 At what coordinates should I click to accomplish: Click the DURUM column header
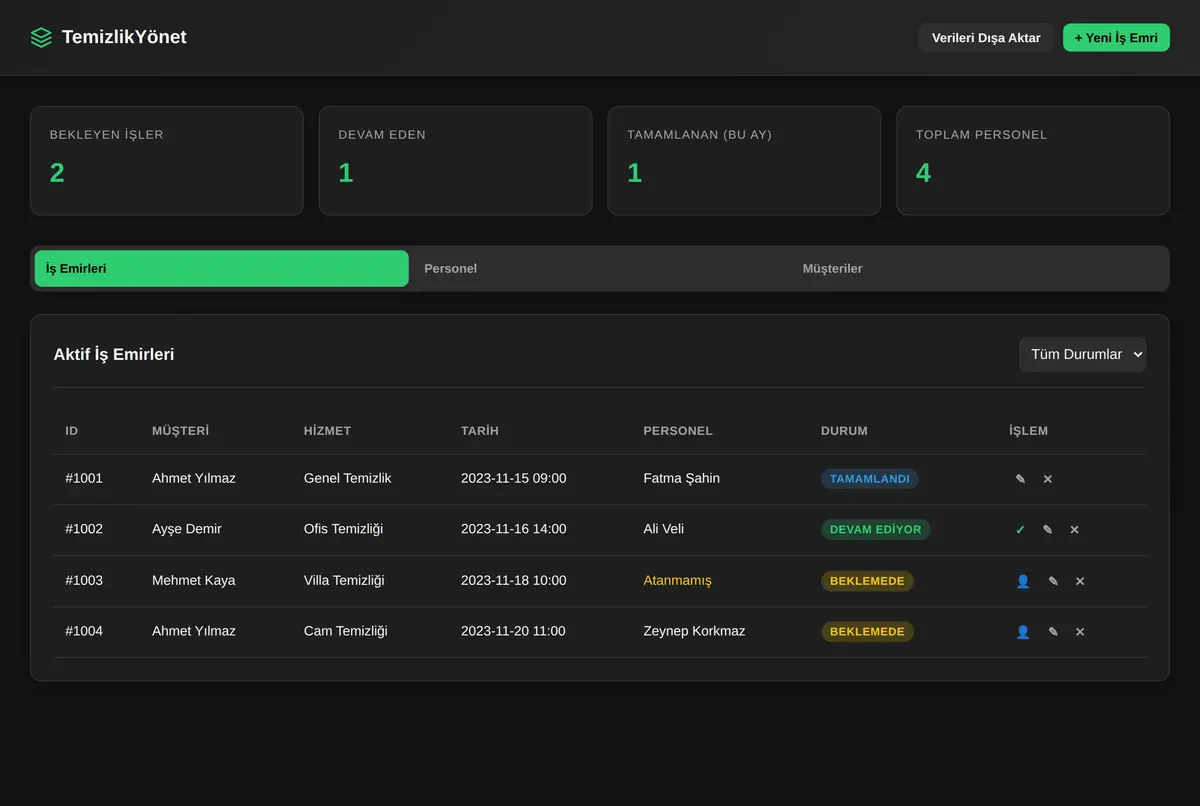pyautogui.click(x=844, y=431)
